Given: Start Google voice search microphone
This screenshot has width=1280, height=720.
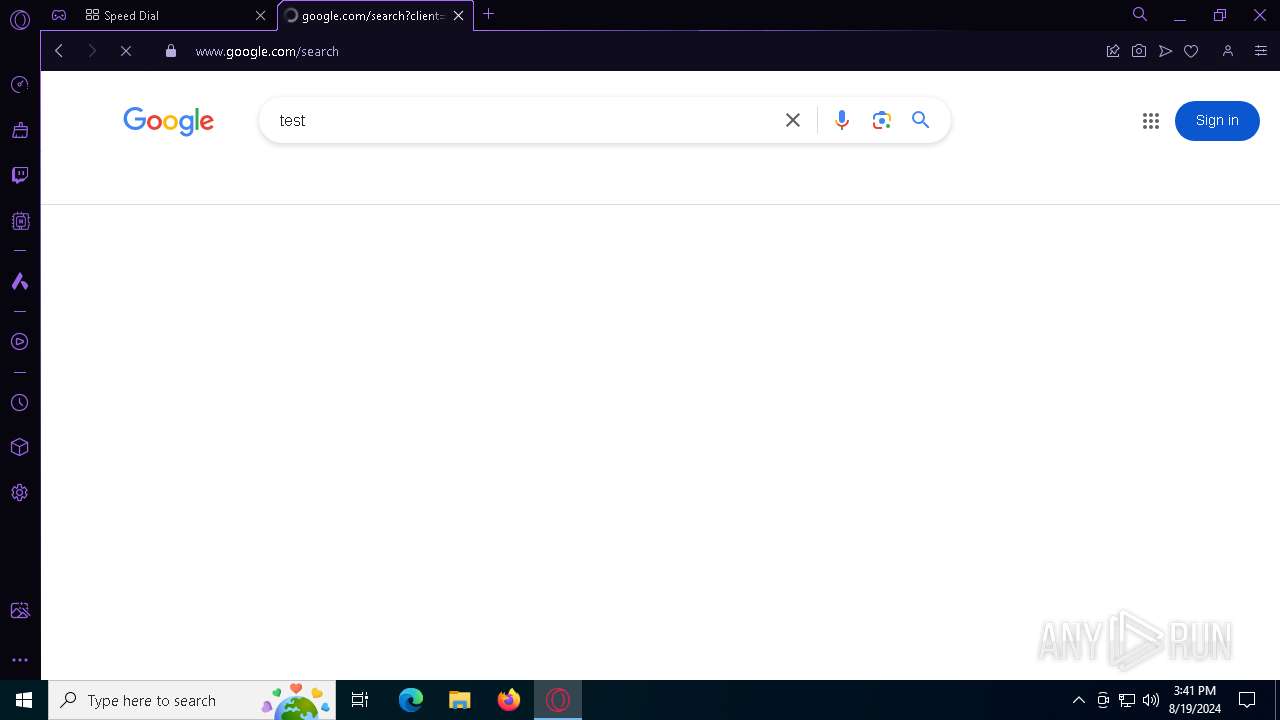Looking at the screenshot, I should point(842,120).
